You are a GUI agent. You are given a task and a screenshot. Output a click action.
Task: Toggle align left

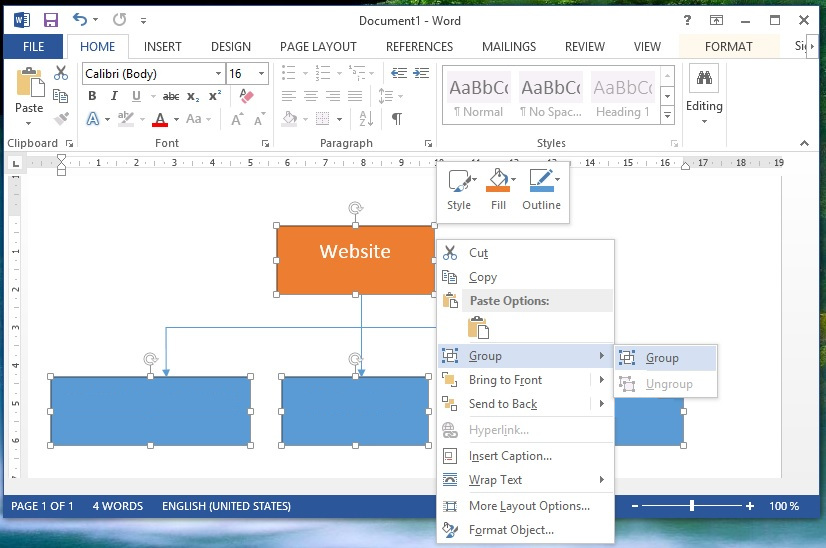[x=289, y=96]
